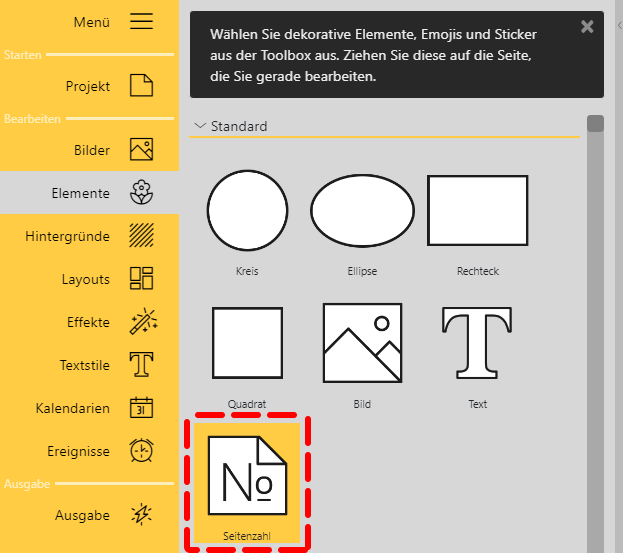623x553 pixels.
Task: Select the Elemente sidebar label
Action: [x=81, y=193]
